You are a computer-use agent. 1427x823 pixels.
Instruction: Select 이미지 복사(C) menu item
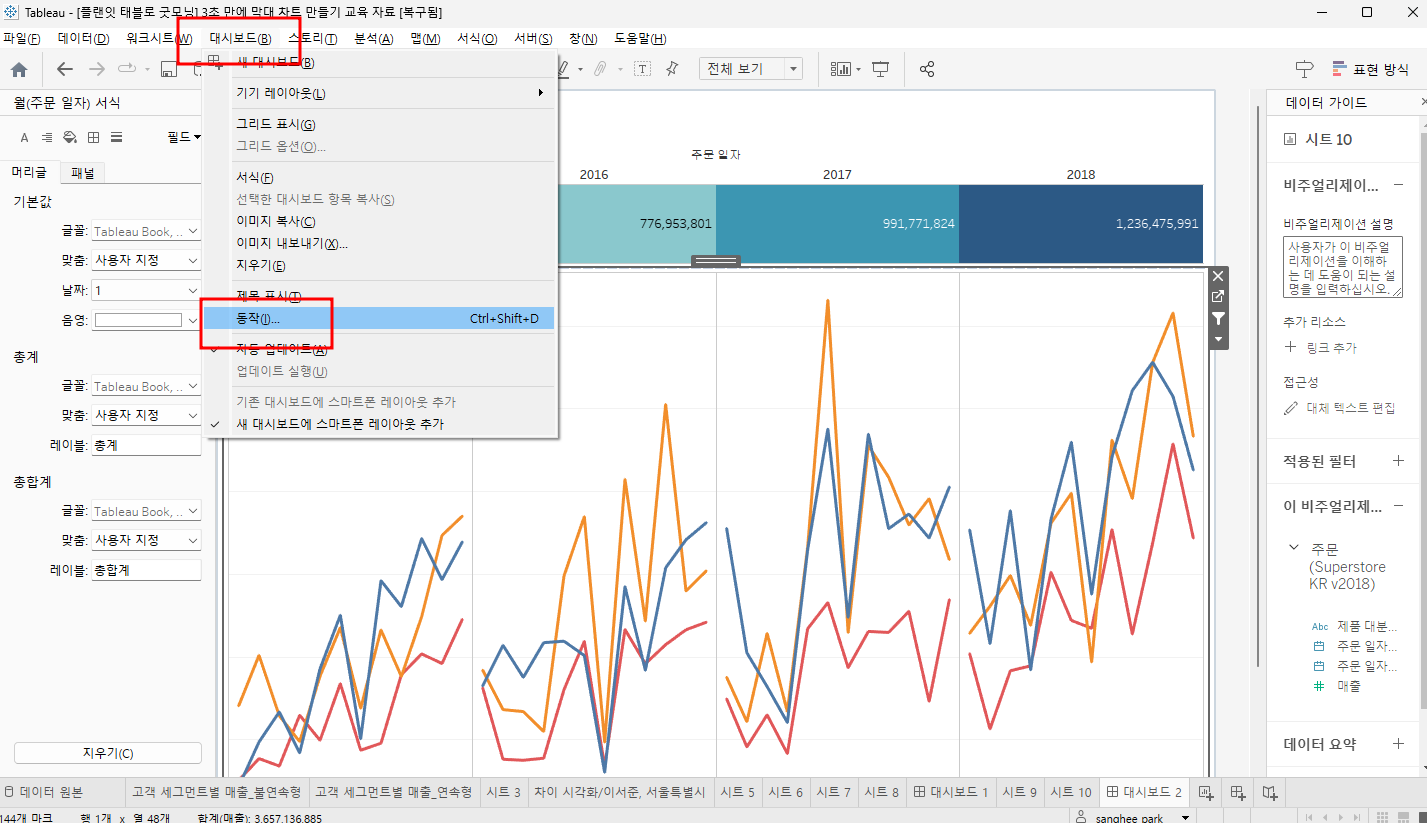[380, 221]
